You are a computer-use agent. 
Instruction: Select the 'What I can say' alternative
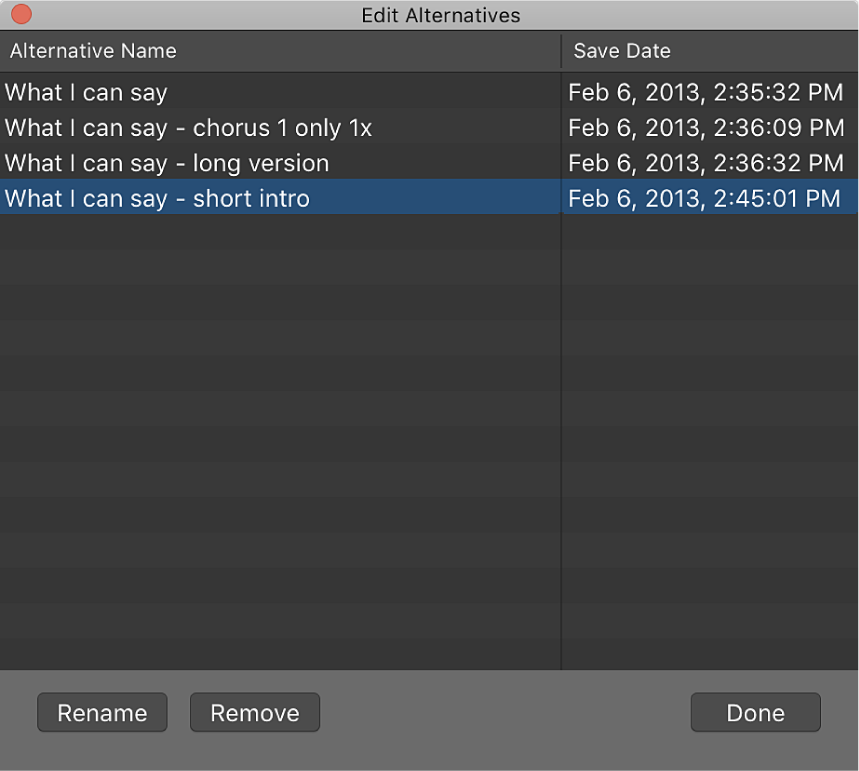click(x=86, y=92)
